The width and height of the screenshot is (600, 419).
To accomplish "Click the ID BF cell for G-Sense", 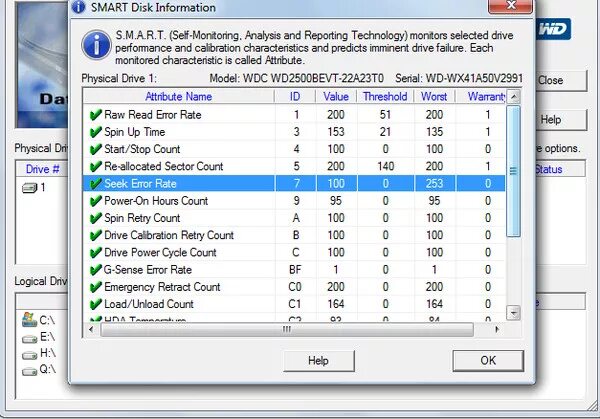I will click(295, 270).
